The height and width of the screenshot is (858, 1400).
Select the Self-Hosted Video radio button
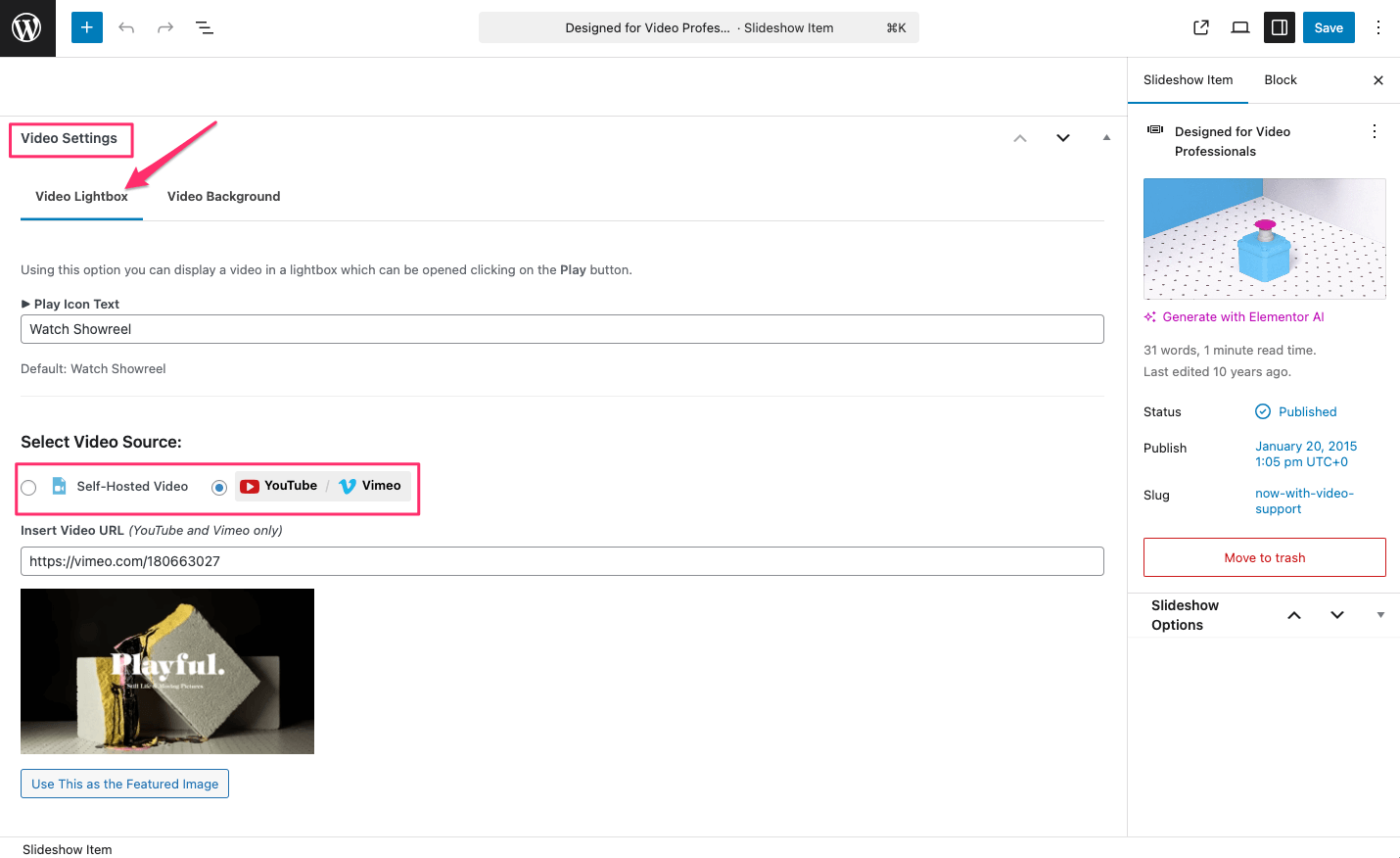point(29,488)
